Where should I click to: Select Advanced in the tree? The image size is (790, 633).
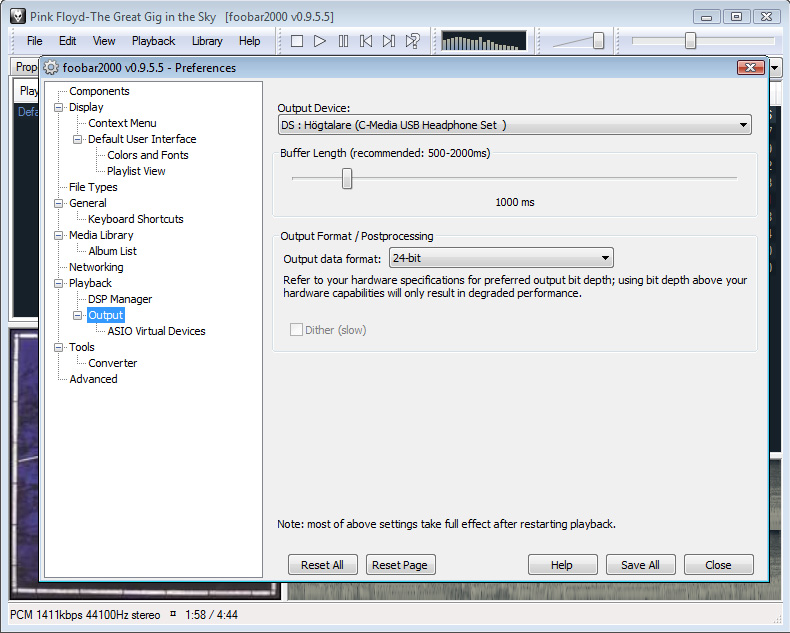tap(93, 379)
